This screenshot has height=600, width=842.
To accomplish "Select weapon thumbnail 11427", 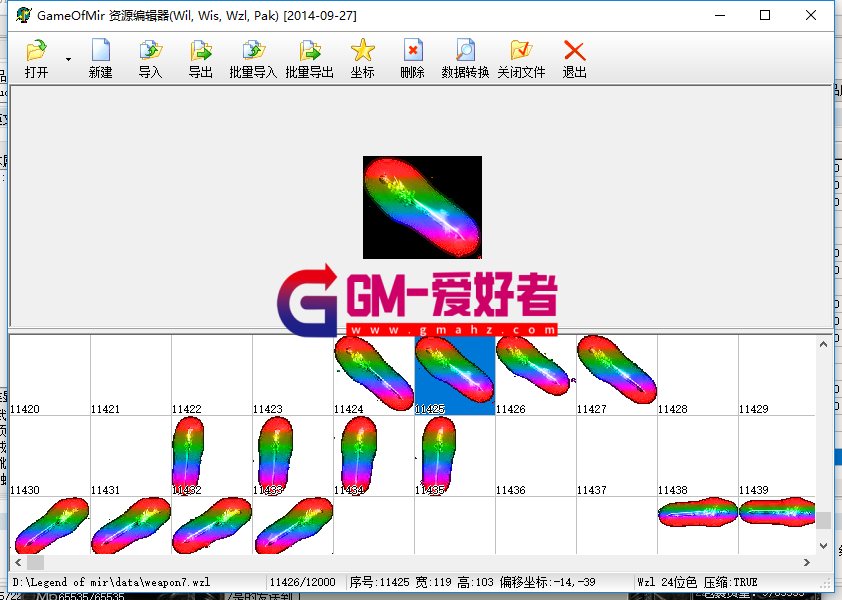I will 618,375.
